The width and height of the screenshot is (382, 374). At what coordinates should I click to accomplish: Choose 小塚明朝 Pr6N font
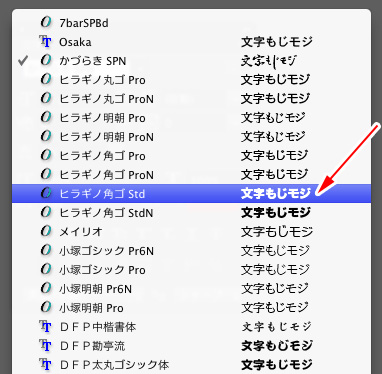click(191, 288)
